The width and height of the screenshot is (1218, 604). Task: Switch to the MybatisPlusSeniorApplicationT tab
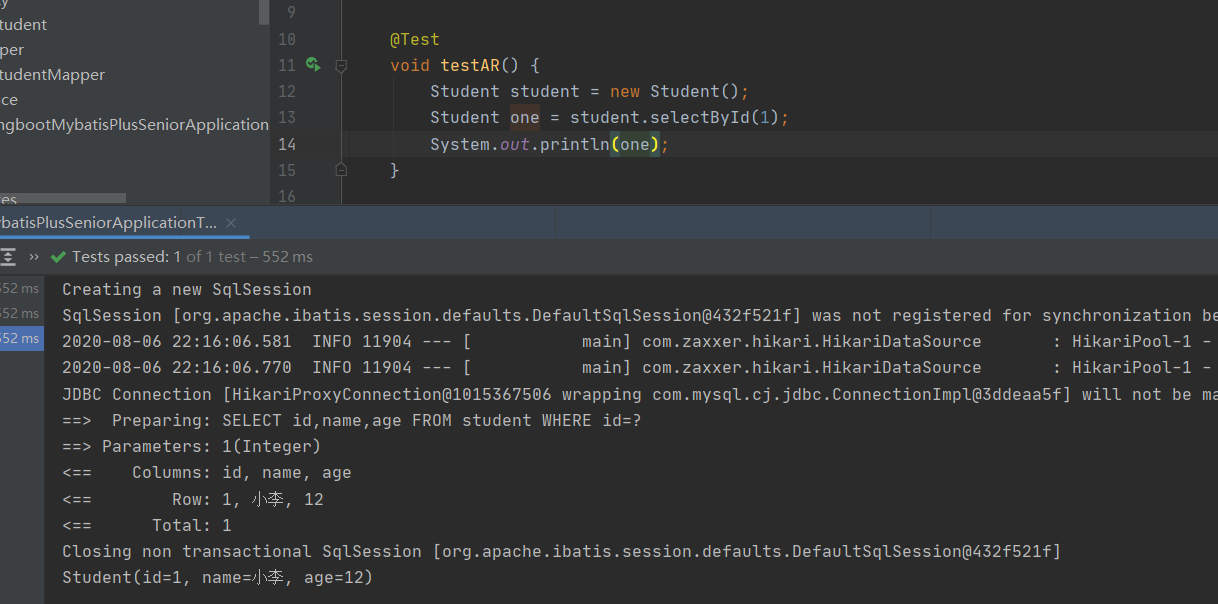tap(110, 222)
